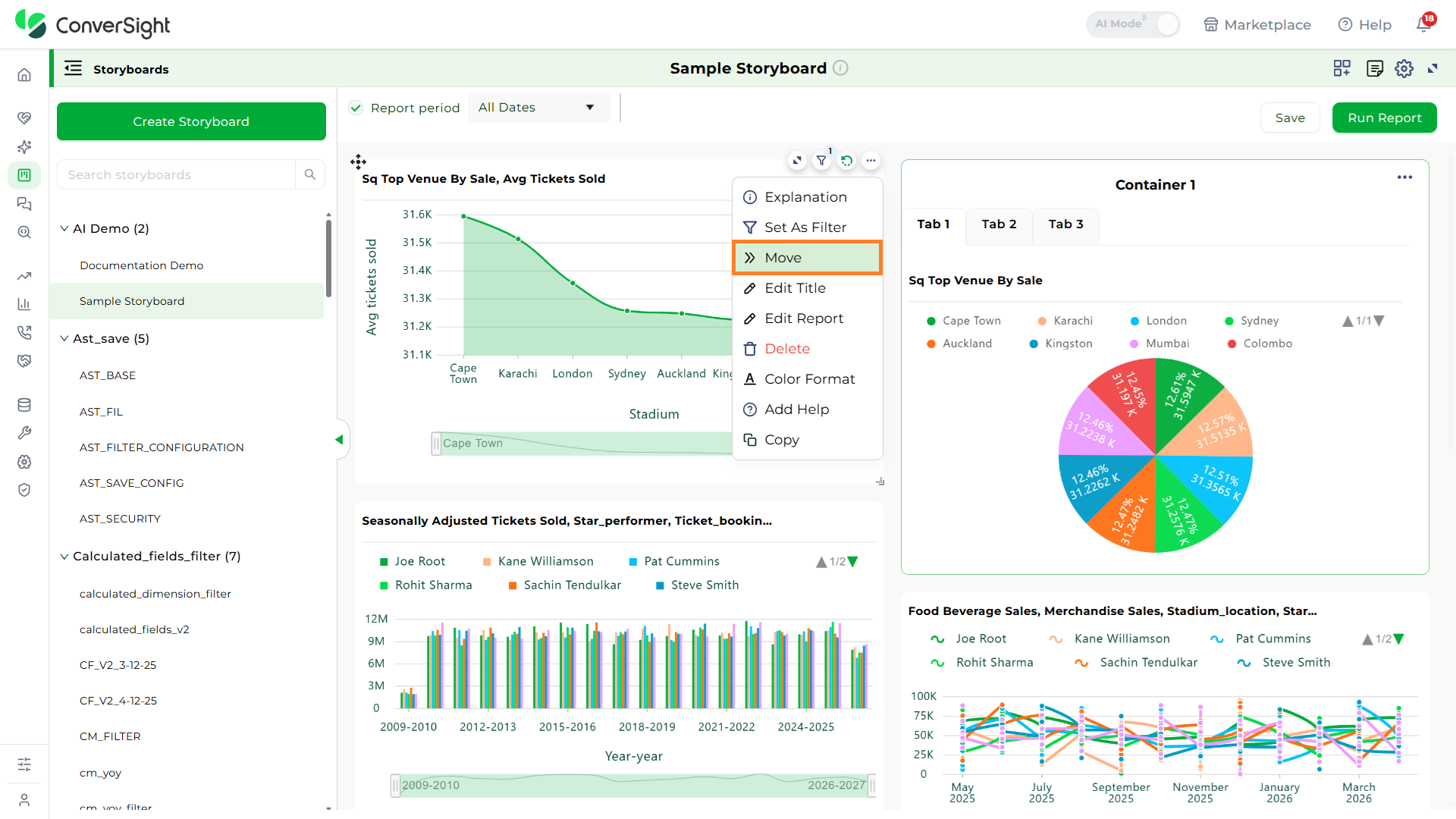Open the storyboard settings gear
1456x819 pixels.
pyautogui.click(x=1404, y=68)
